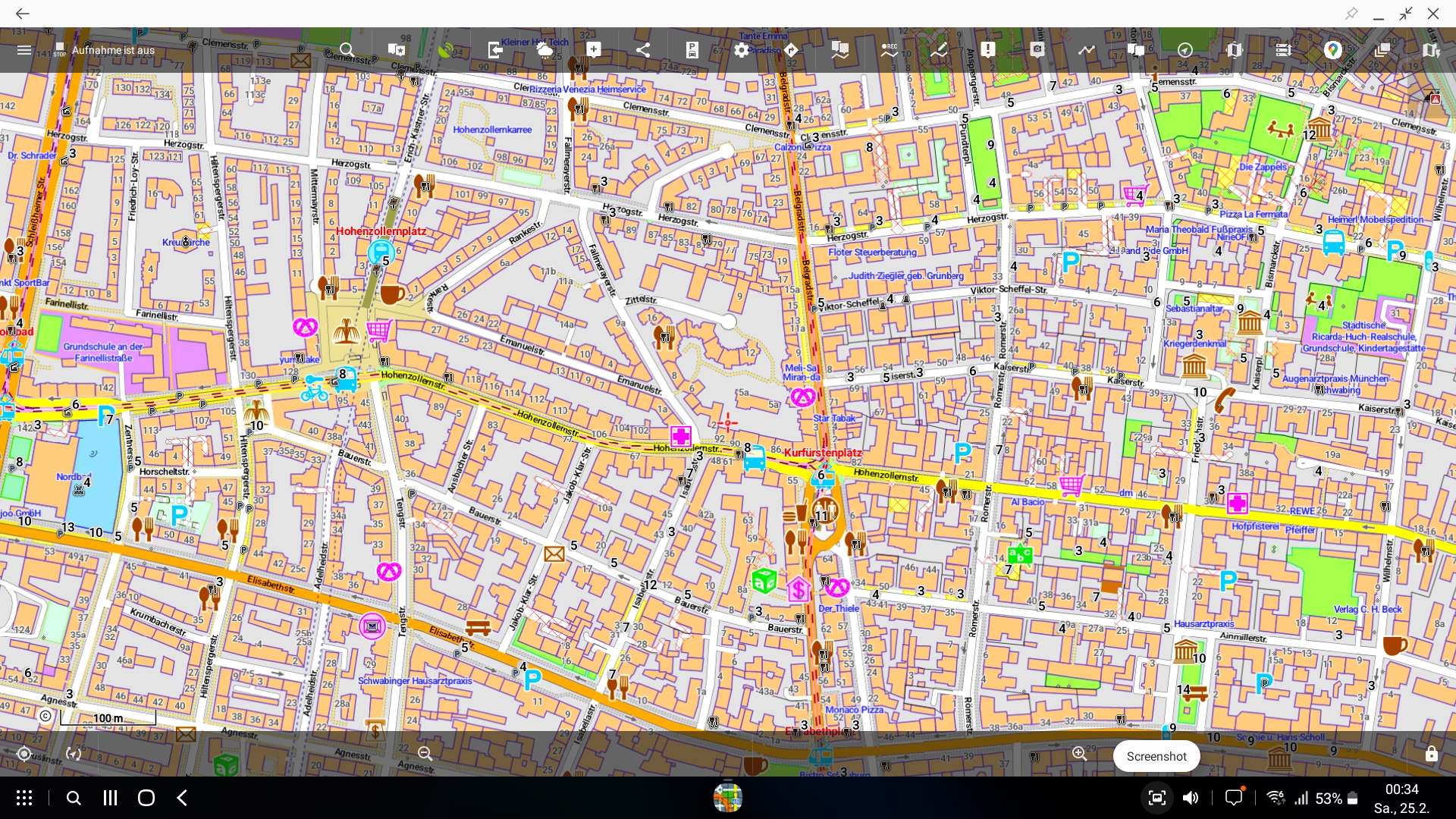The image size is (1456, 819).
Task: Open the map search magnifier
Action: [x=347, y=50]
